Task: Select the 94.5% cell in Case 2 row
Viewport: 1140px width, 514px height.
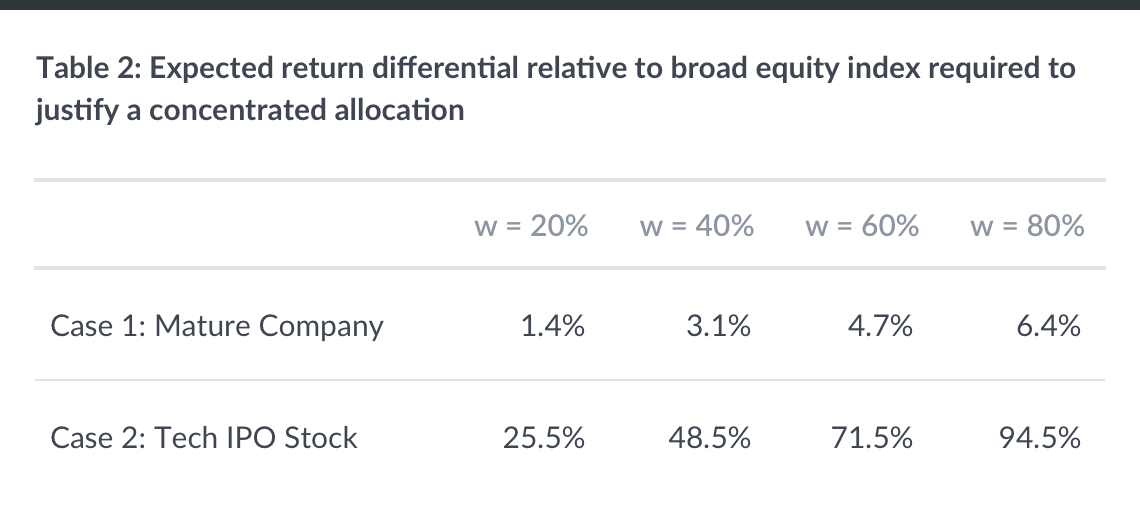Action: (1042, 437)
